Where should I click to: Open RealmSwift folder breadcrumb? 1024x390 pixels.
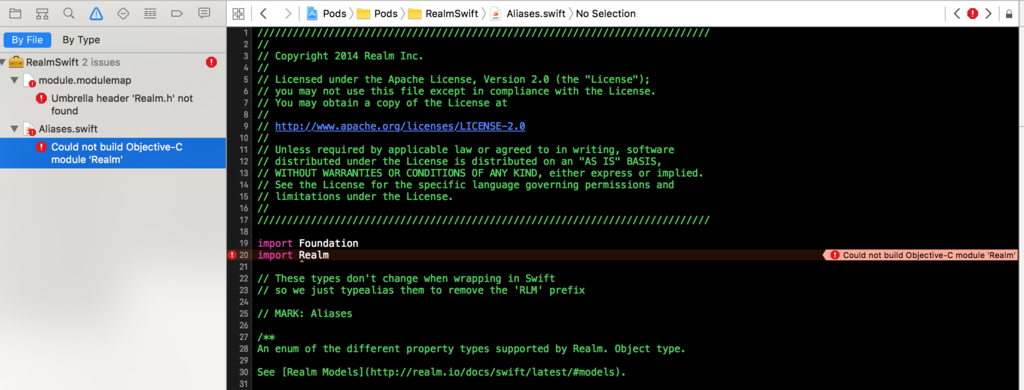point(443,14)
